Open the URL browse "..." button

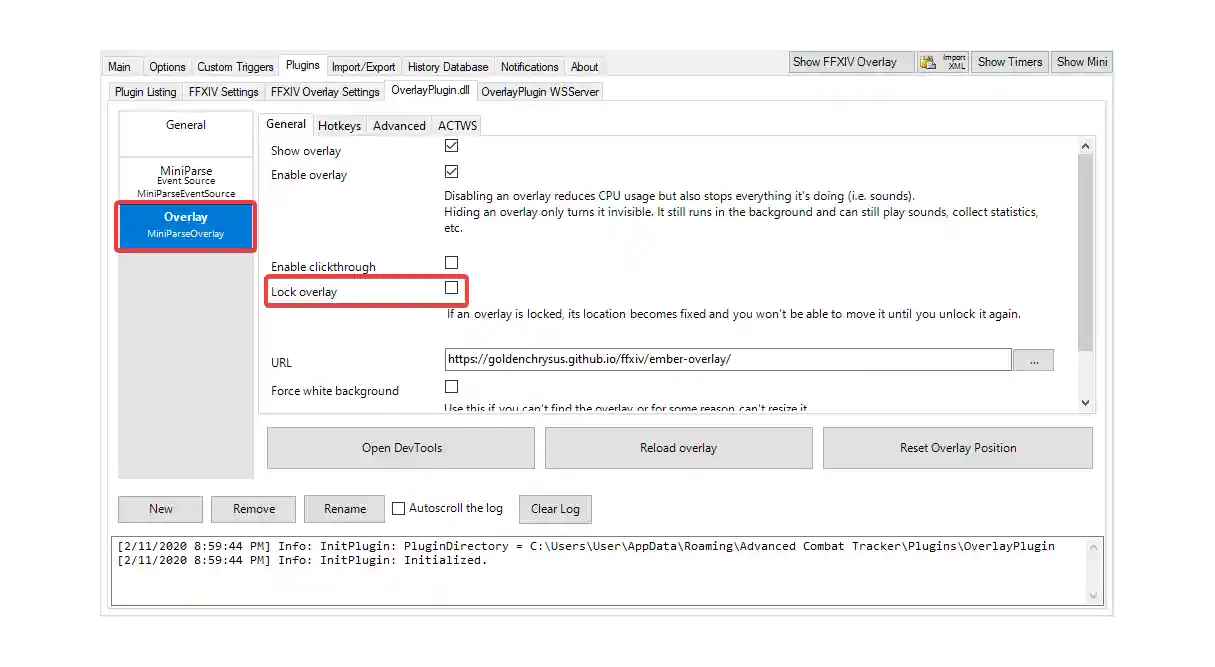(x=1033, y=359)
